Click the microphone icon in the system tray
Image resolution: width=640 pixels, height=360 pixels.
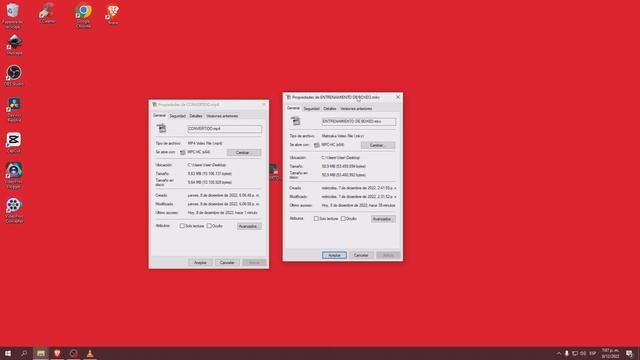567,353
